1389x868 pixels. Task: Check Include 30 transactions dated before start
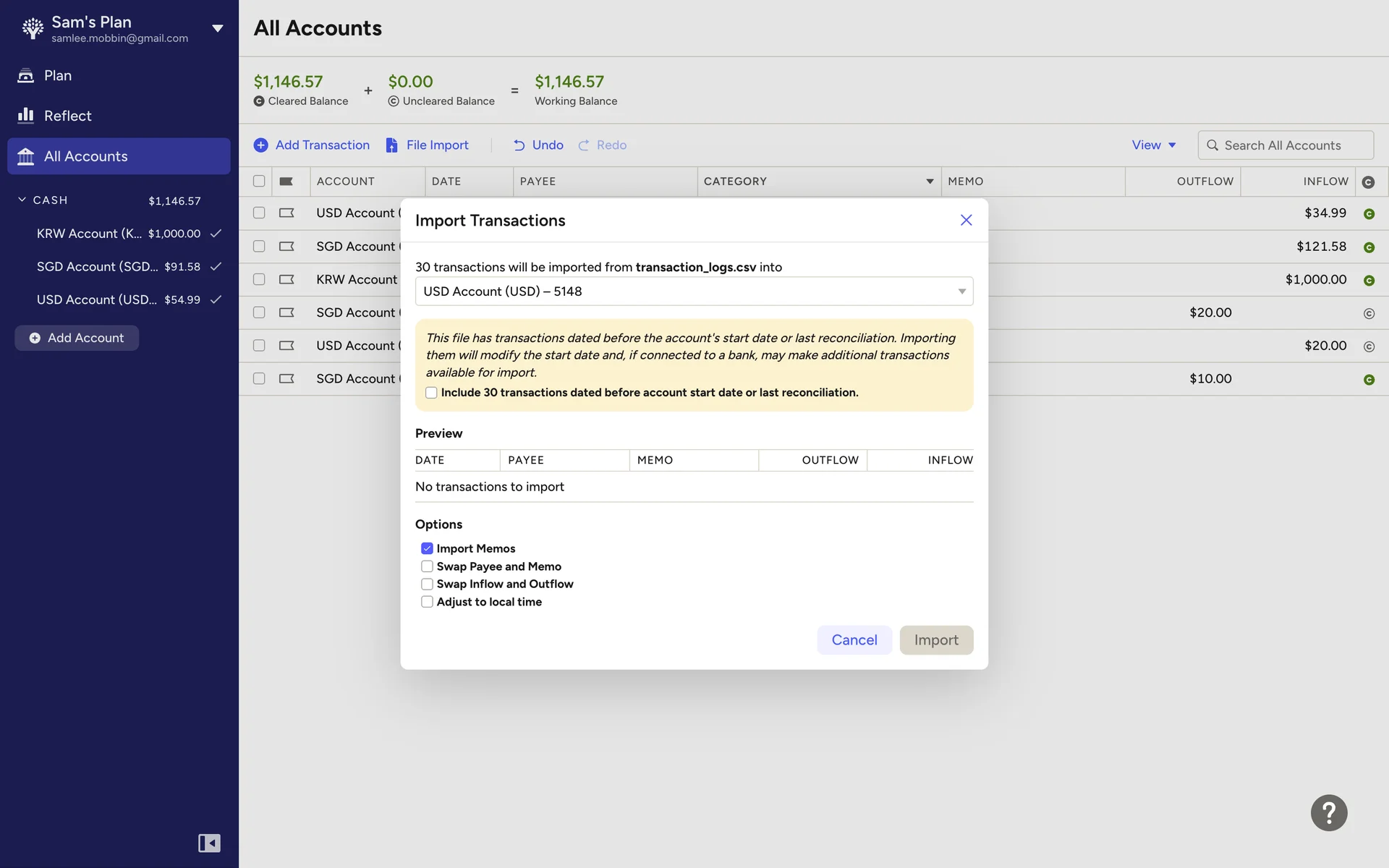click(x=431, y=393)
